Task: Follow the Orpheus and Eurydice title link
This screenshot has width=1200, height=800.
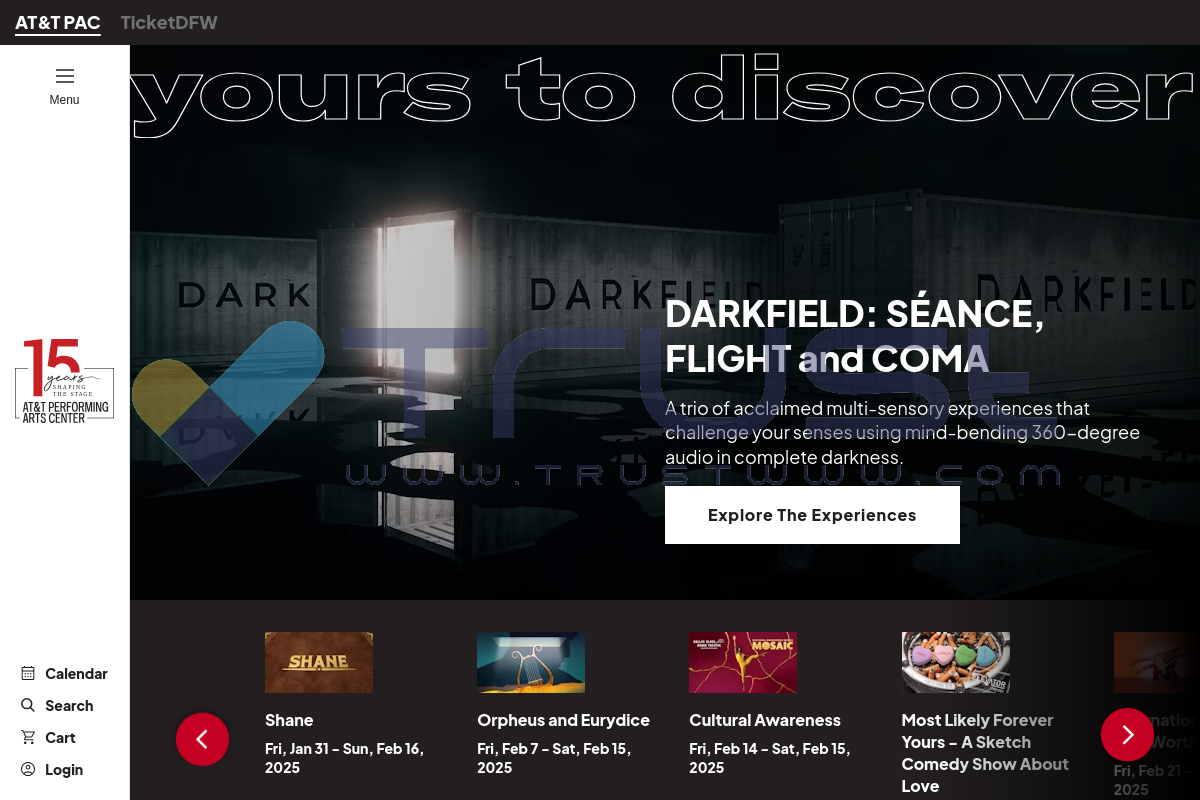Action: tap(563, 720)
